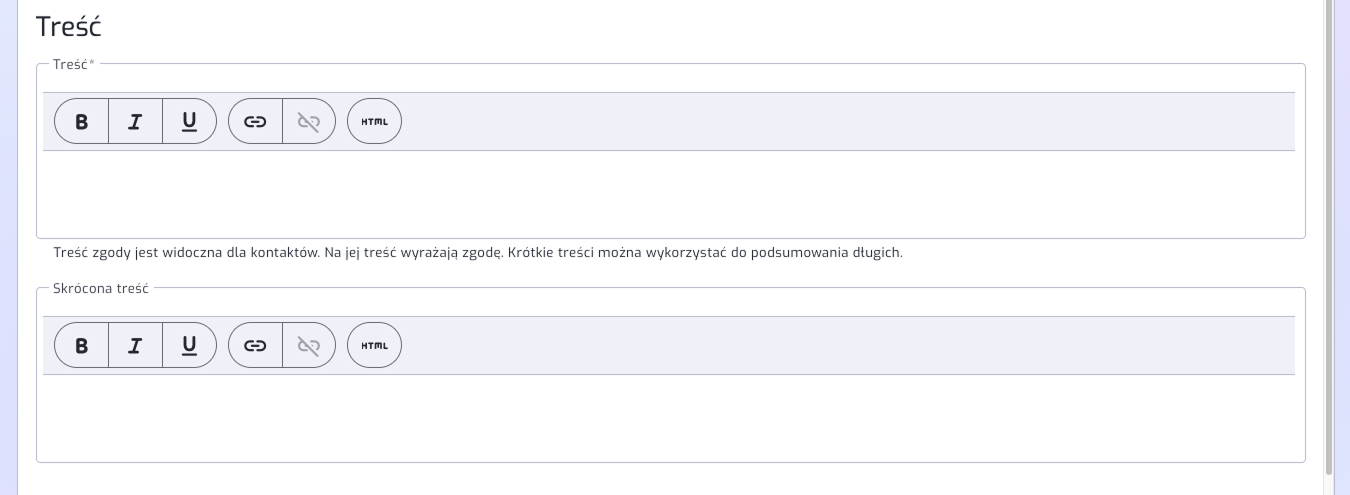Focus the Skrócona treść text area
This screenshot has height=495, width=1350.
click(x=669, y=416)
